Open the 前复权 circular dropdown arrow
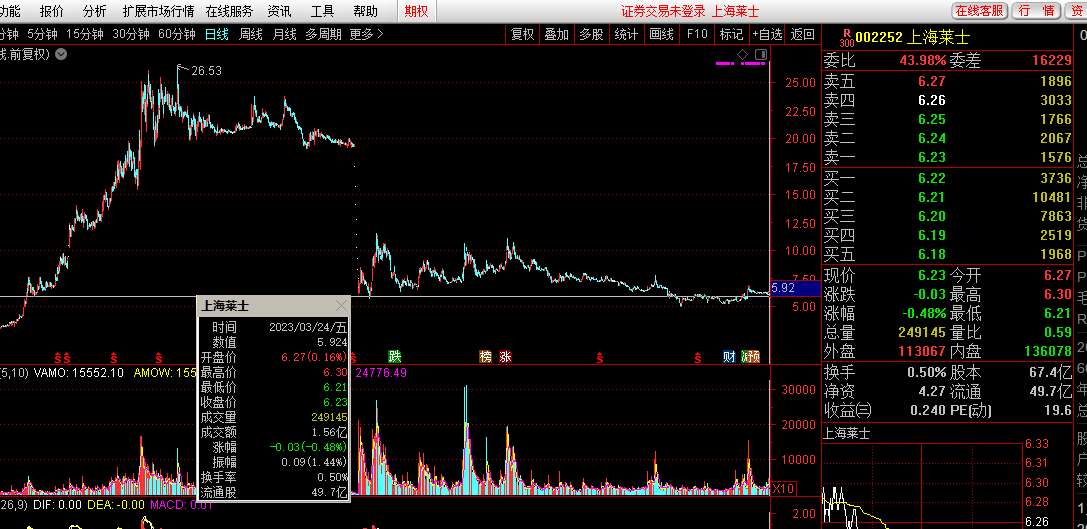This screenshot has width=1087, height=529. point(61,53)
